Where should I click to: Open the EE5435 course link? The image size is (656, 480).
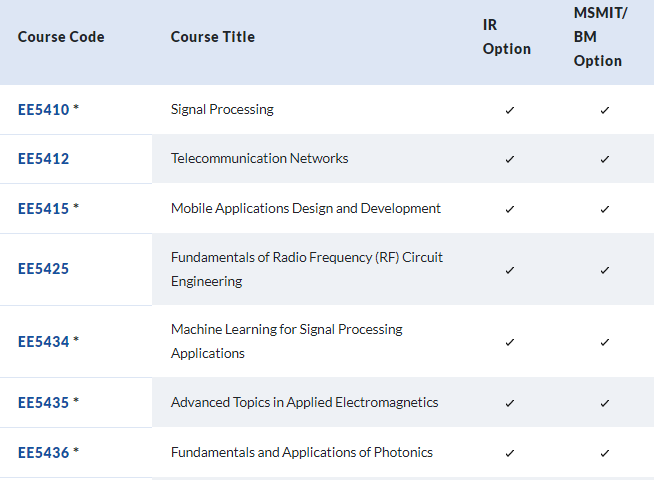pyautogui.click(x=44, y=403)
